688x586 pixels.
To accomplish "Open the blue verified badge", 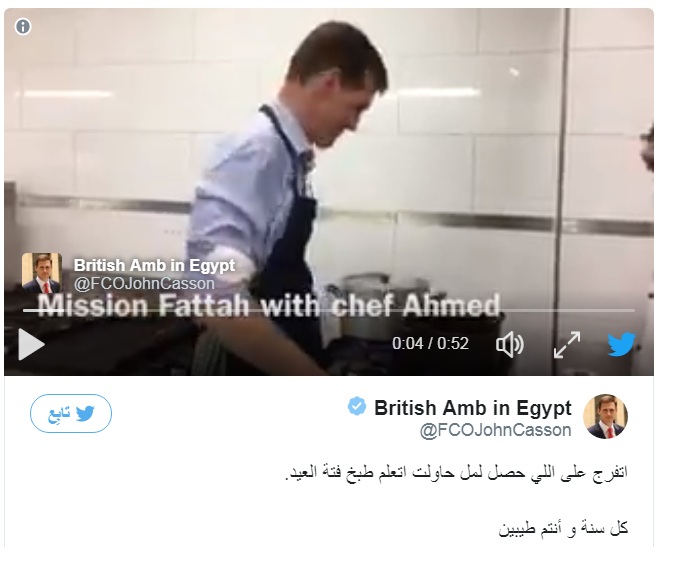I will pos(357,406).
